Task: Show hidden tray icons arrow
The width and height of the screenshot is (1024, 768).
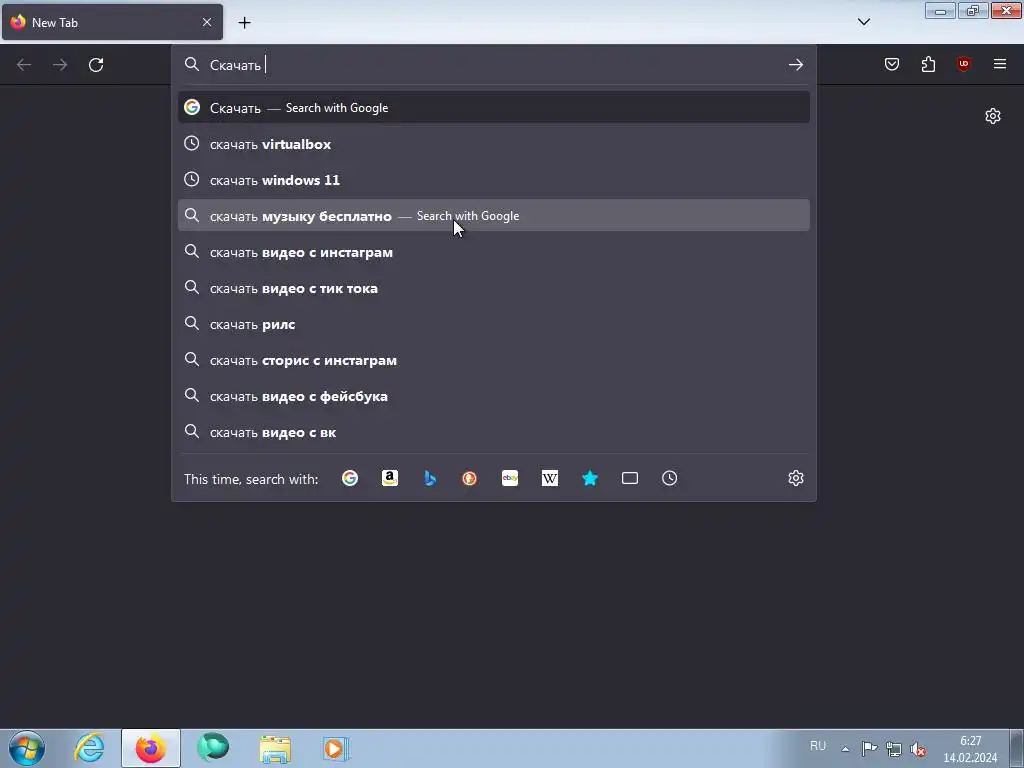Action: 845,749
